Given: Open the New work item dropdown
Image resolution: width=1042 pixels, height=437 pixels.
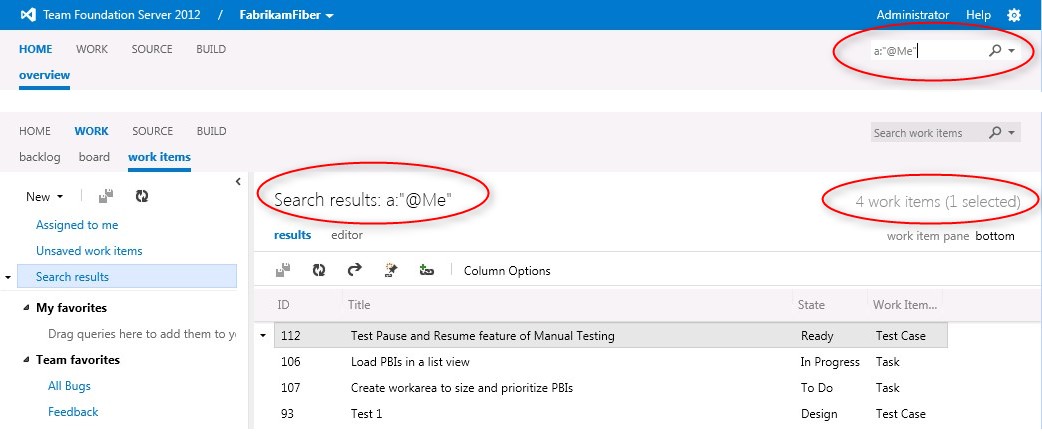Looking at the screenshot, I should pyautogui.click(x=45, y=197).
